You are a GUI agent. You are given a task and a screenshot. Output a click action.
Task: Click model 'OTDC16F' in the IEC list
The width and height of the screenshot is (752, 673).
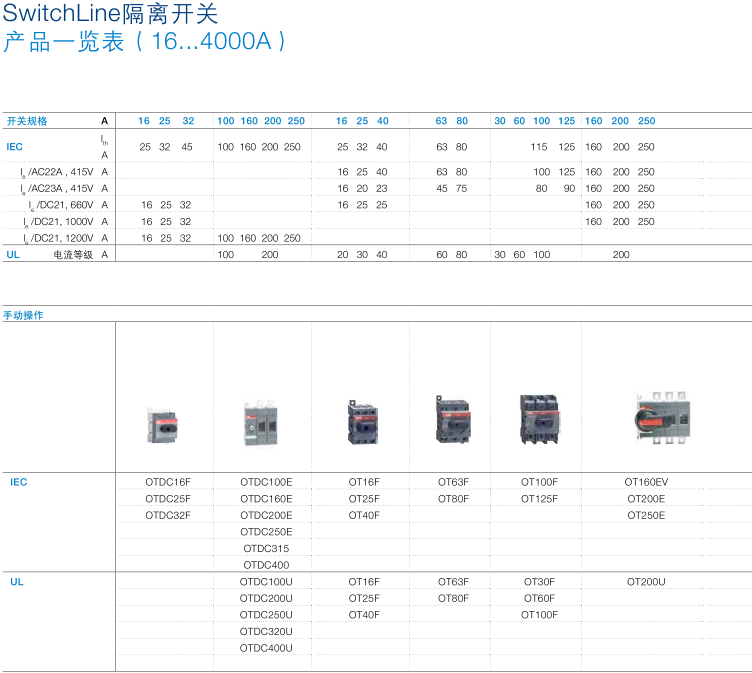168,482
